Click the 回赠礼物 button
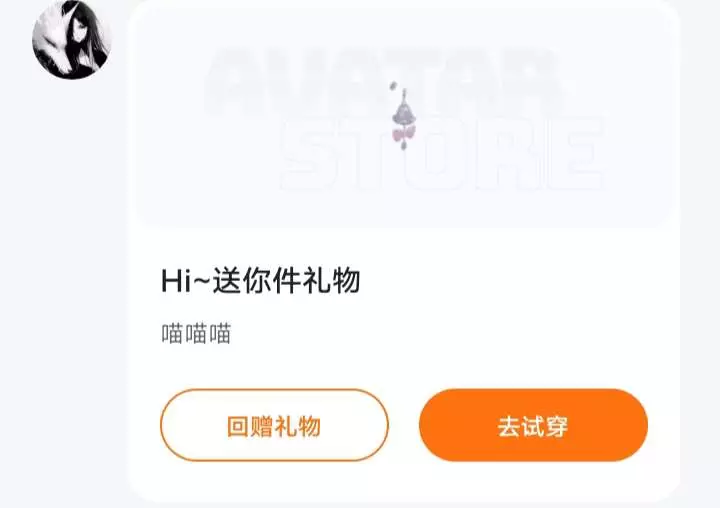 [274, 425]
